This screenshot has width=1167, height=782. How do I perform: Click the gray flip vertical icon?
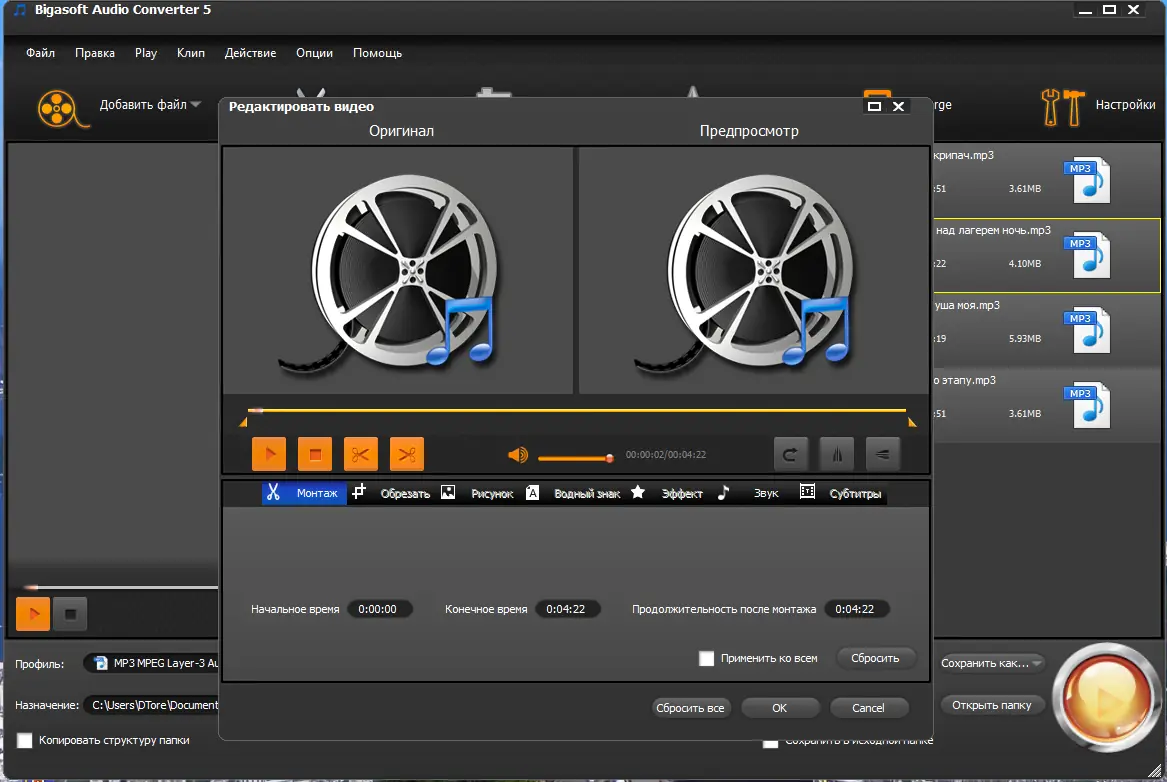[883, 454]
